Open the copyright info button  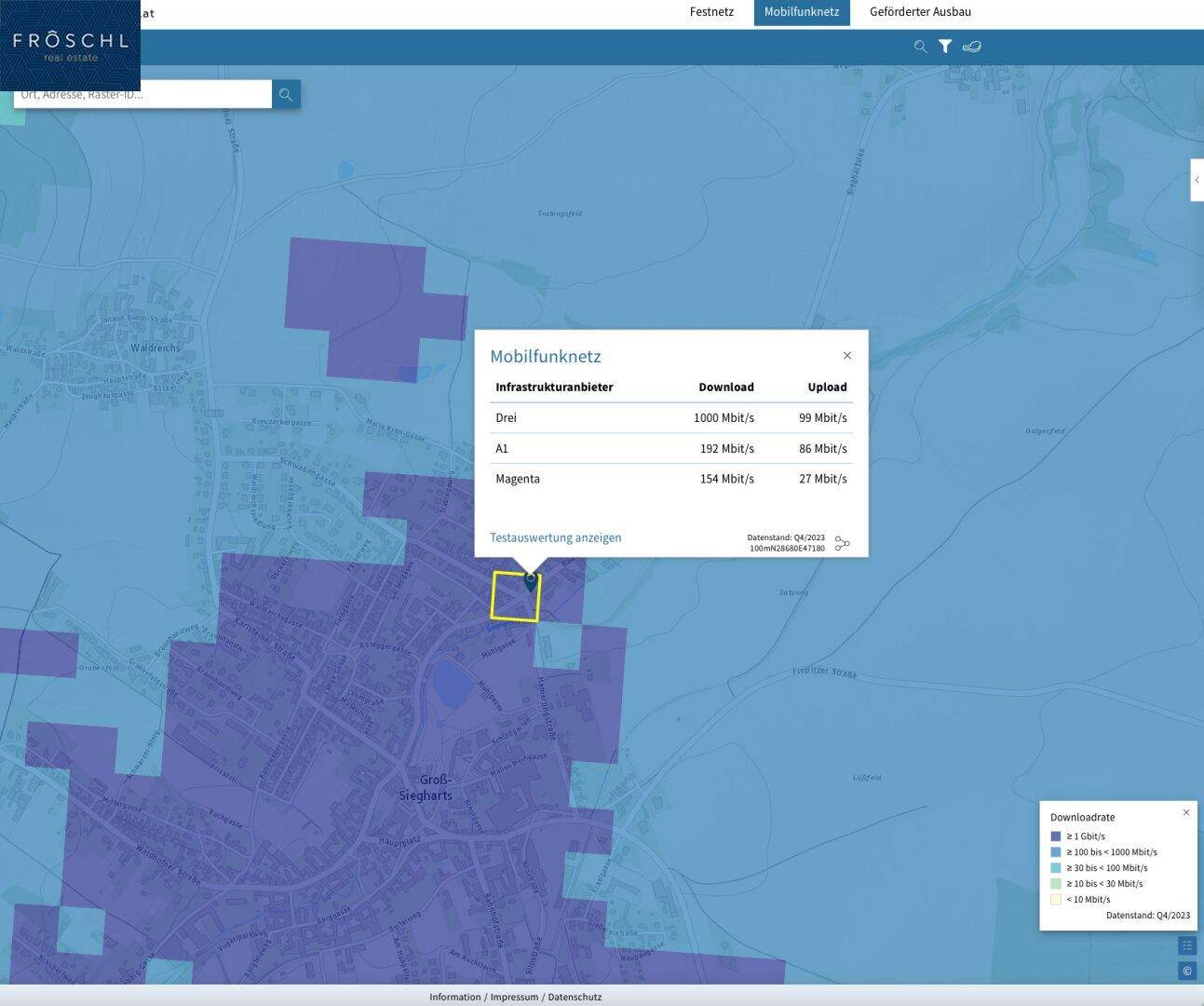tap(1187, 972)
